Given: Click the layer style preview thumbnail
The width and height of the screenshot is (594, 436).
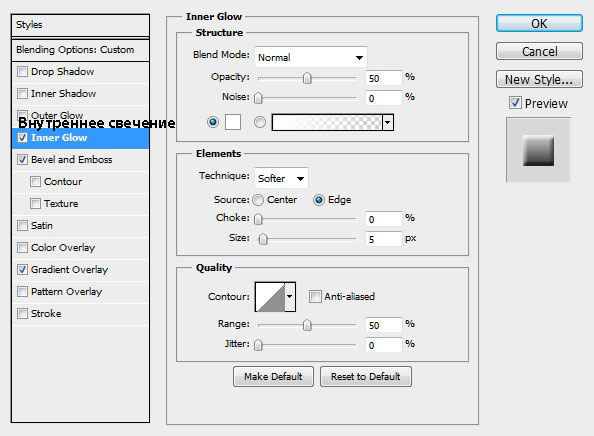Looking at the screenshot, I should (538, 150).
